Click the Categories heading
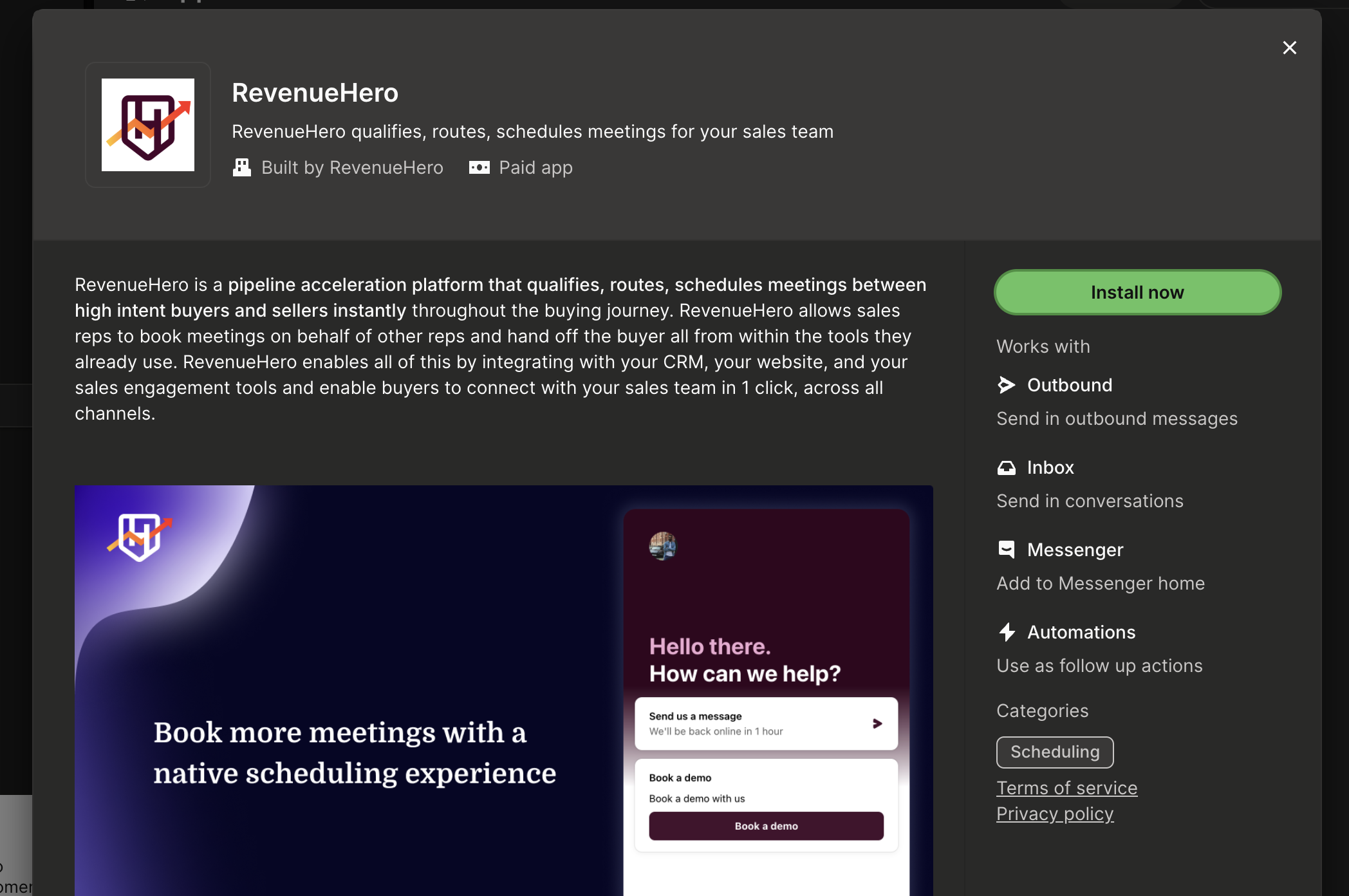Screen dimensions: 1349x896 click(x=1042, y=711)
